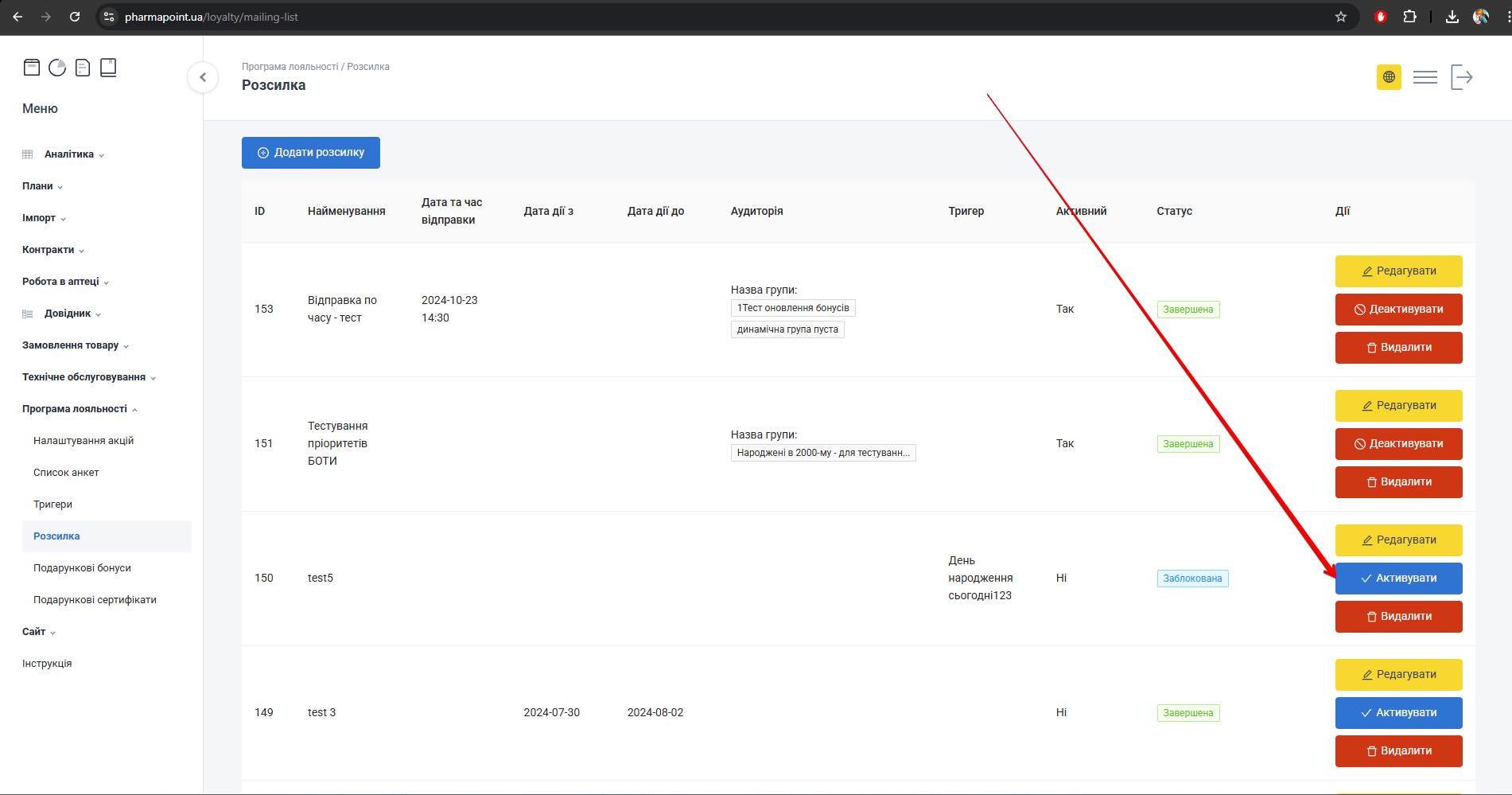Collapse the sidebar with the chevron button
1512x795 pixels.
pos(203,77)
